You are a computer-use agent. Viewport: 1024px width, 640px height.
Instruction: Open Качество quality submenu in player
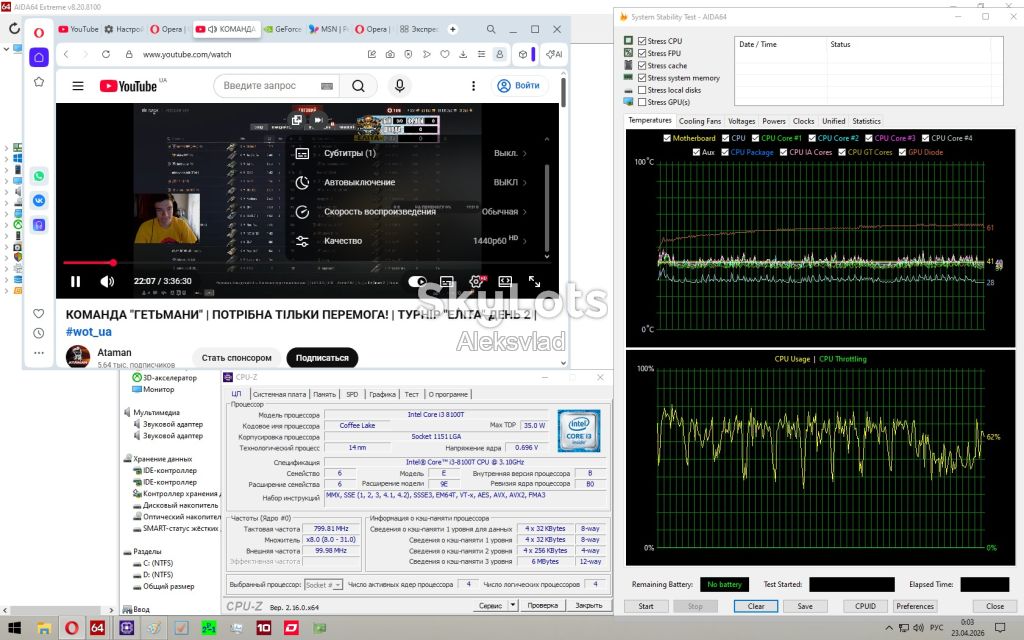click(413, 241)
